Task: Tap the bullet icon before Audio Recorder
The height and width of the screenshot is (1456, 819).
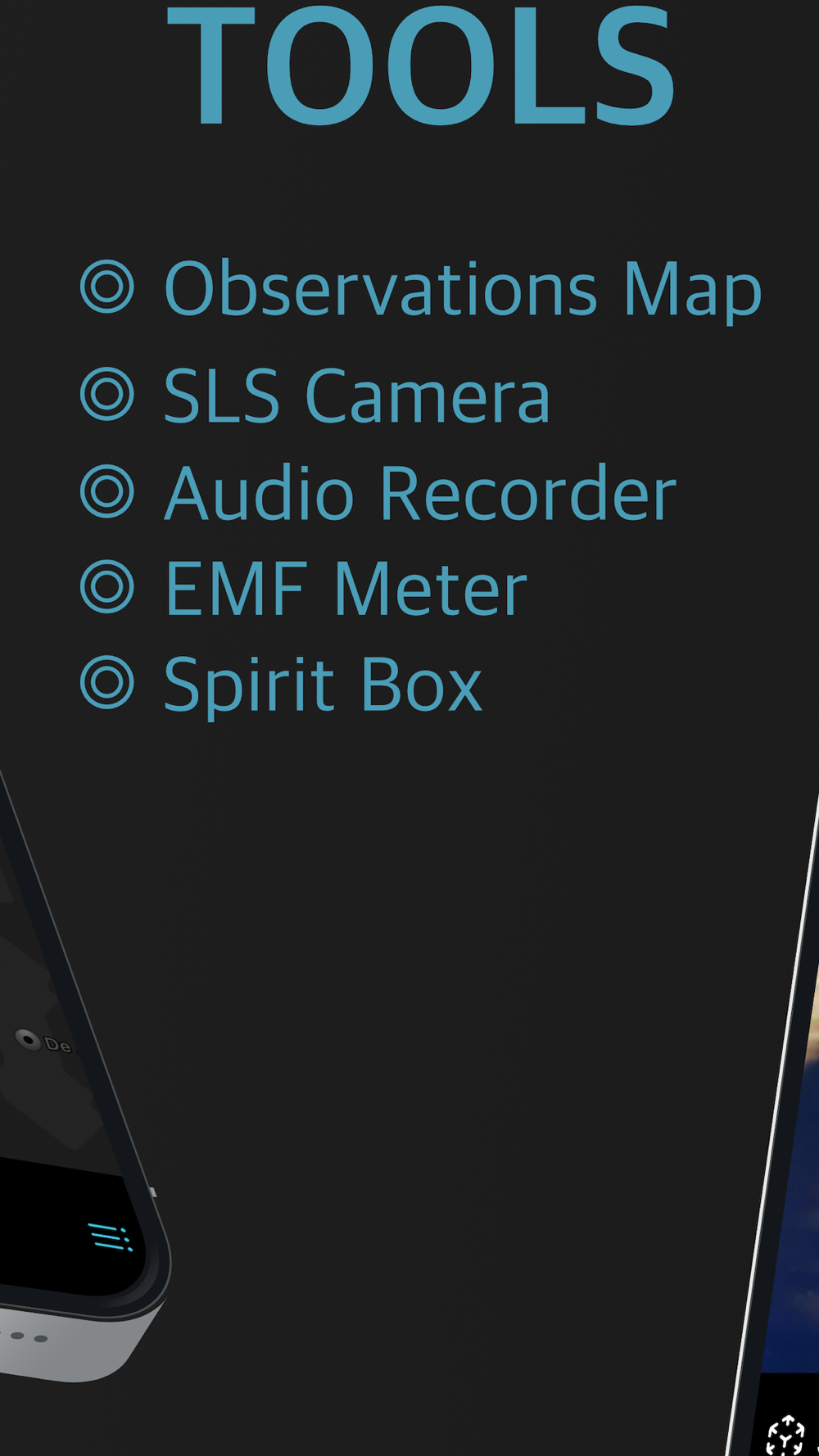Action: coord(107,491)
